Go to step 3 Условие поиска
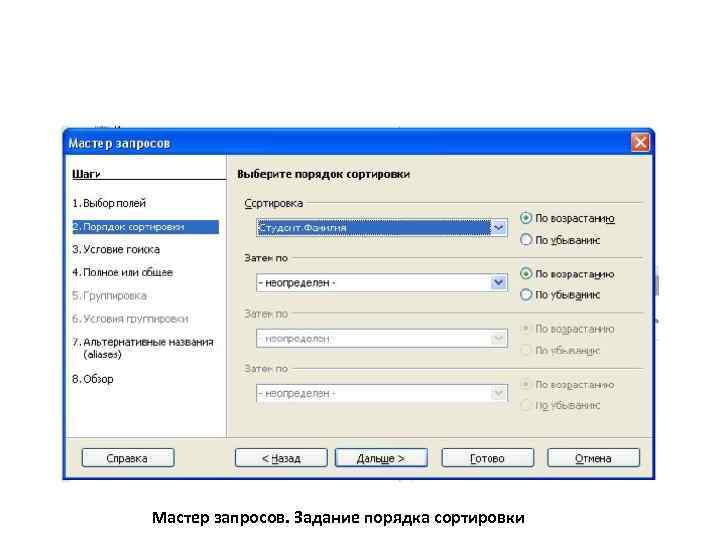 [x=116, y=249]
